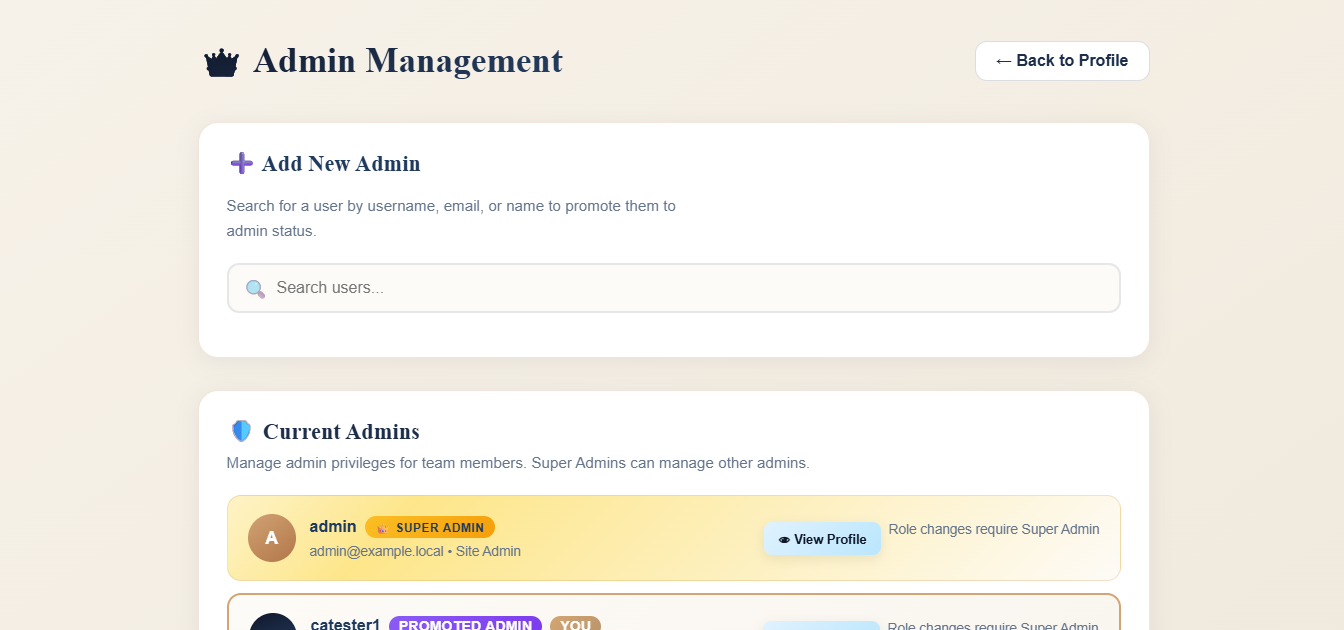Image resolution: width=1344 pixels, height=630 pixels.
Task: Click the plus icon beside Add New Admin
Action: pos(241,163)
